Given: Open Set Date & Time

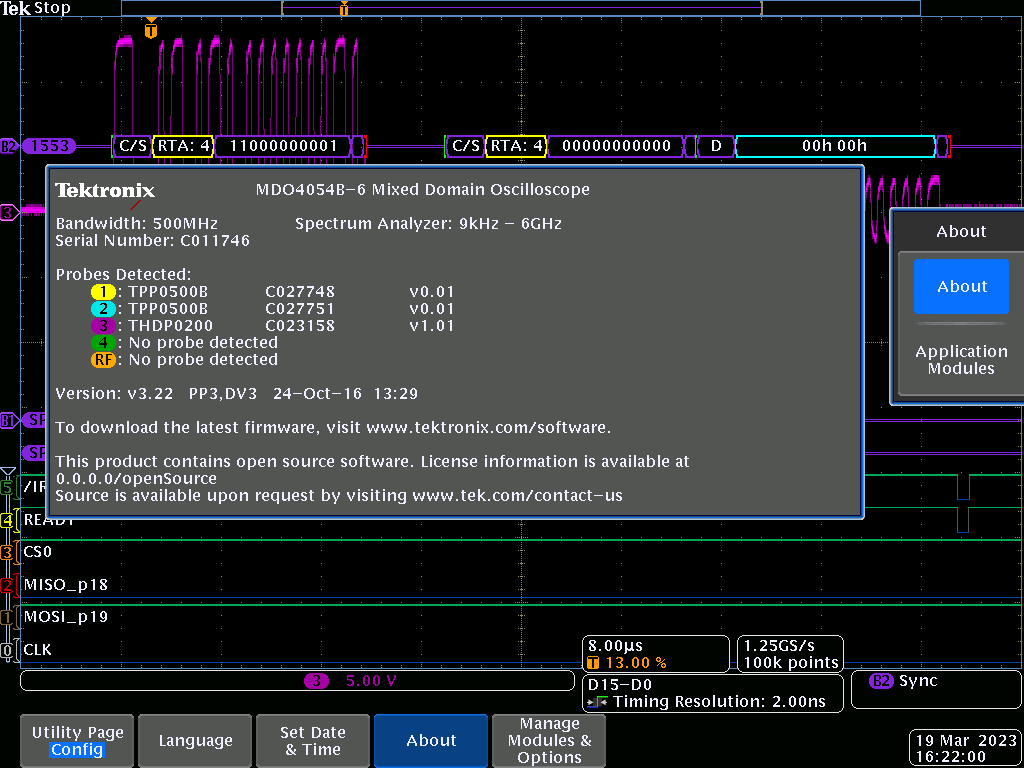Looking at the screenshot, I should (313, 741).
